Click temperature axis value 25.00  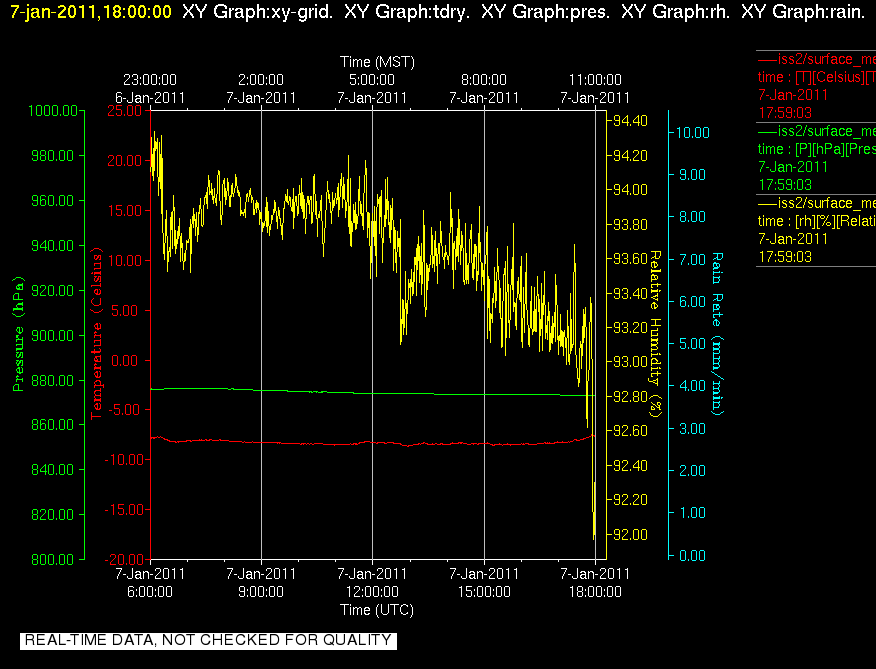[x=125, y=111]
